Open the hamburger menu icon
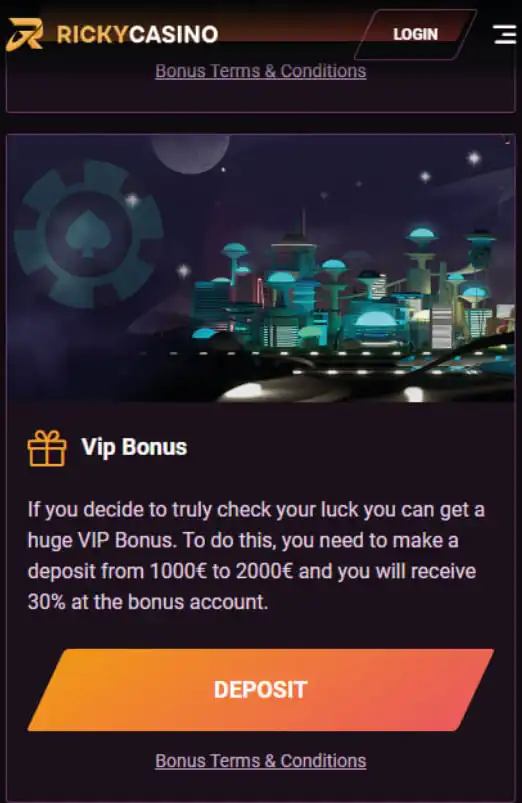The image size is (522, 803). coord(504,34)
